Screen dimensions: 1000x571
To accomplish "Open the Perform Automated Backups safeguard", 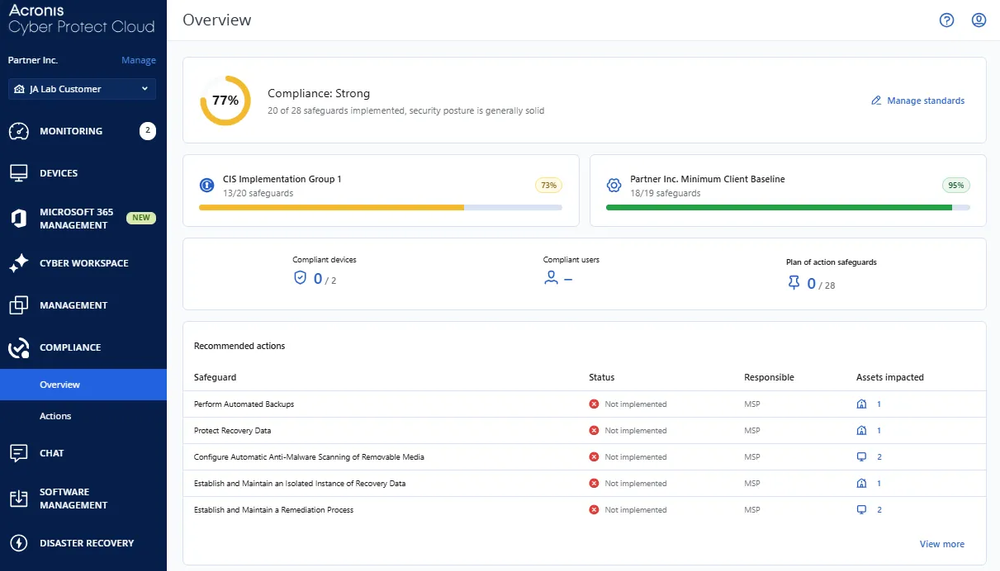I will 244,404.
